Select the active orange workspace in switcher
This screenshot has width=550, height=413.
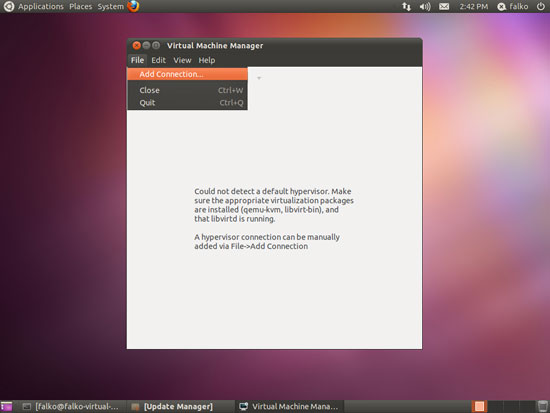coord(479,406)
